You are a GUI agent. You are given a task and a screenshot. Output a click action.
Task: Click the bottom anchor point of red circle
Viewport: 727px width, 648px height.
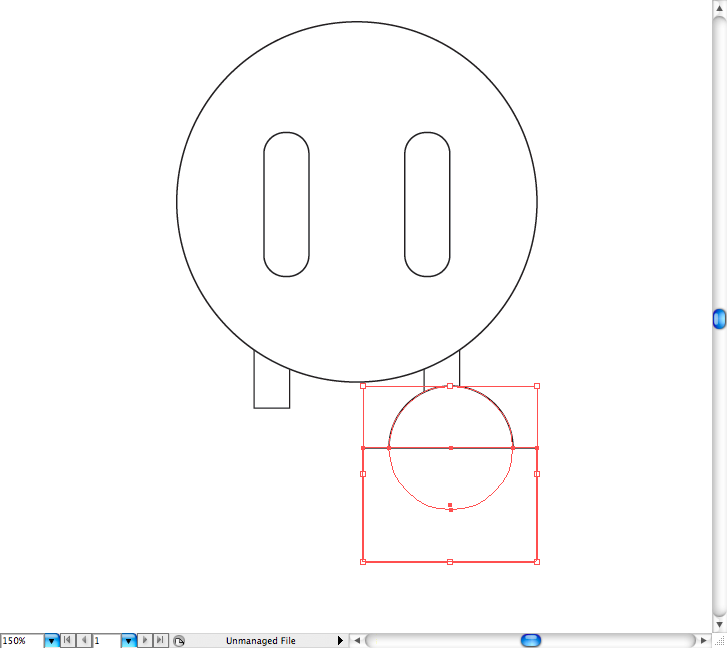451,510
